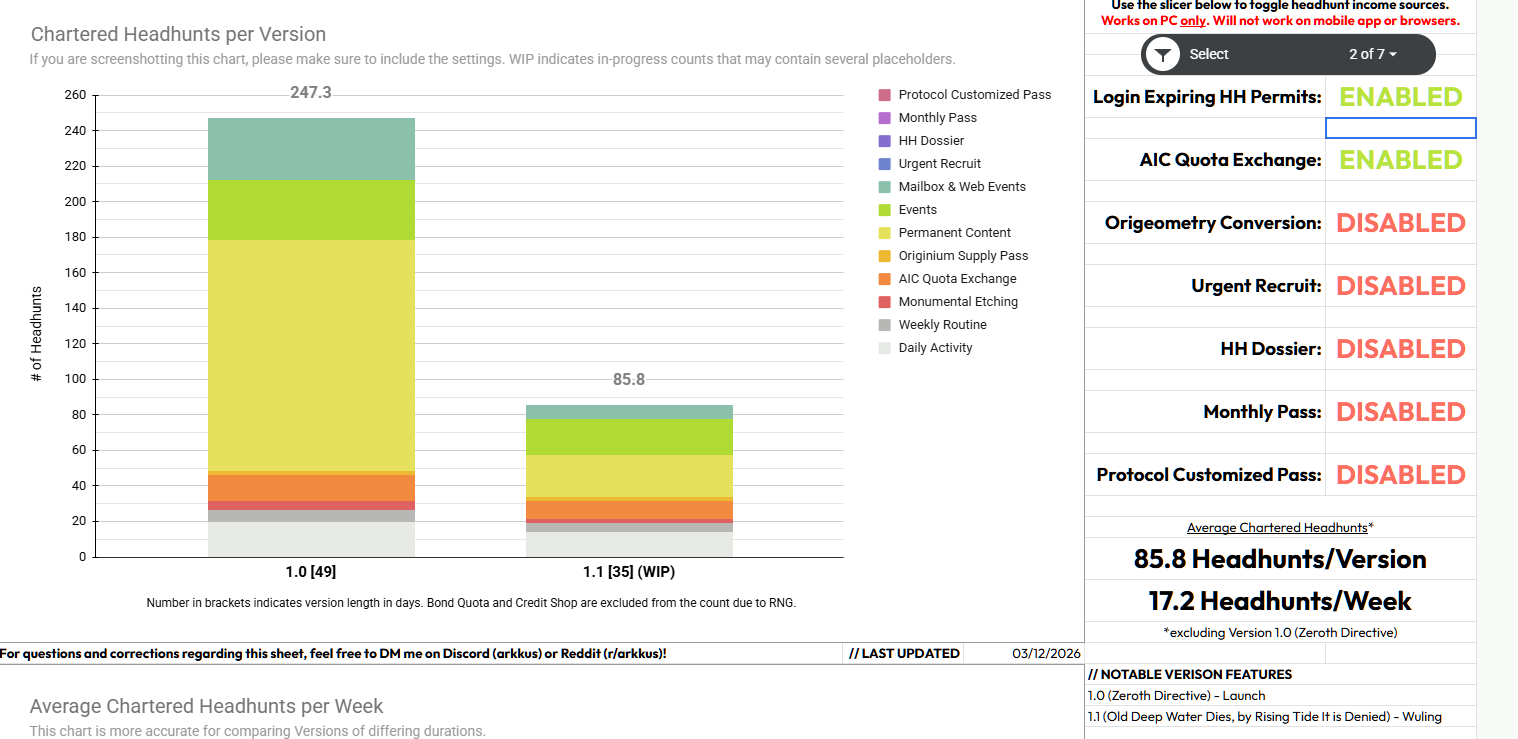This screenshot has height=739, width=1518.
Task: Click the "# of Headhunts" axis title
Action: [x=37, y=335]
